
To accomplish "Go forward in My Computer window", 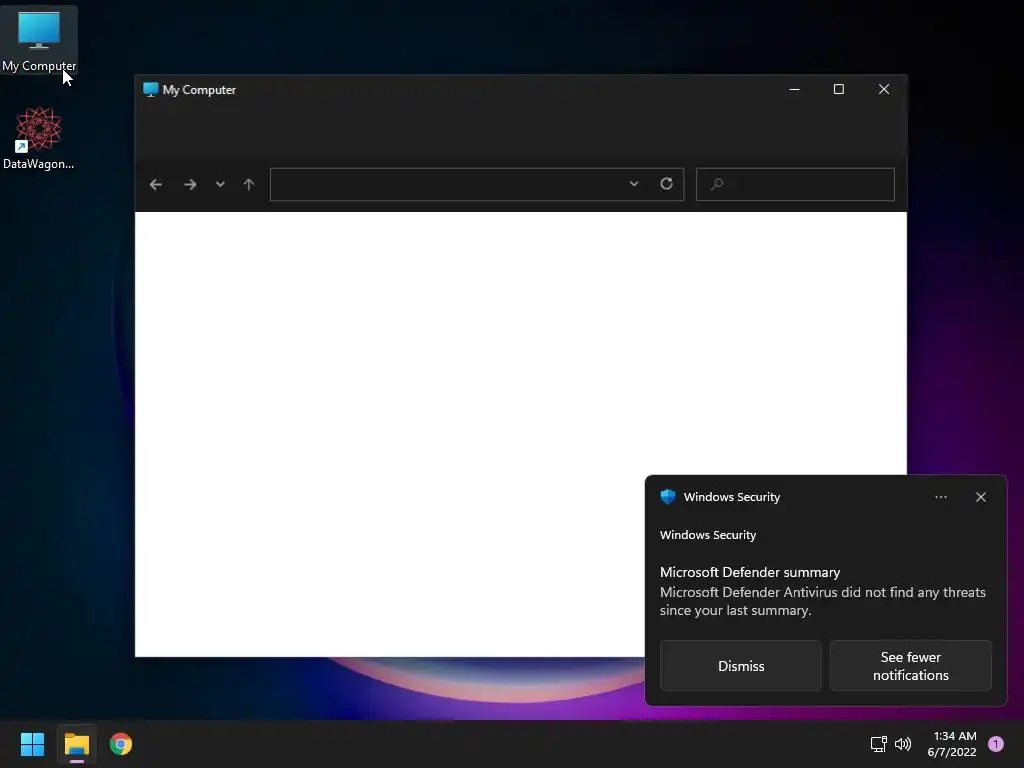I will pyautogui.click(x=190, y=185).
